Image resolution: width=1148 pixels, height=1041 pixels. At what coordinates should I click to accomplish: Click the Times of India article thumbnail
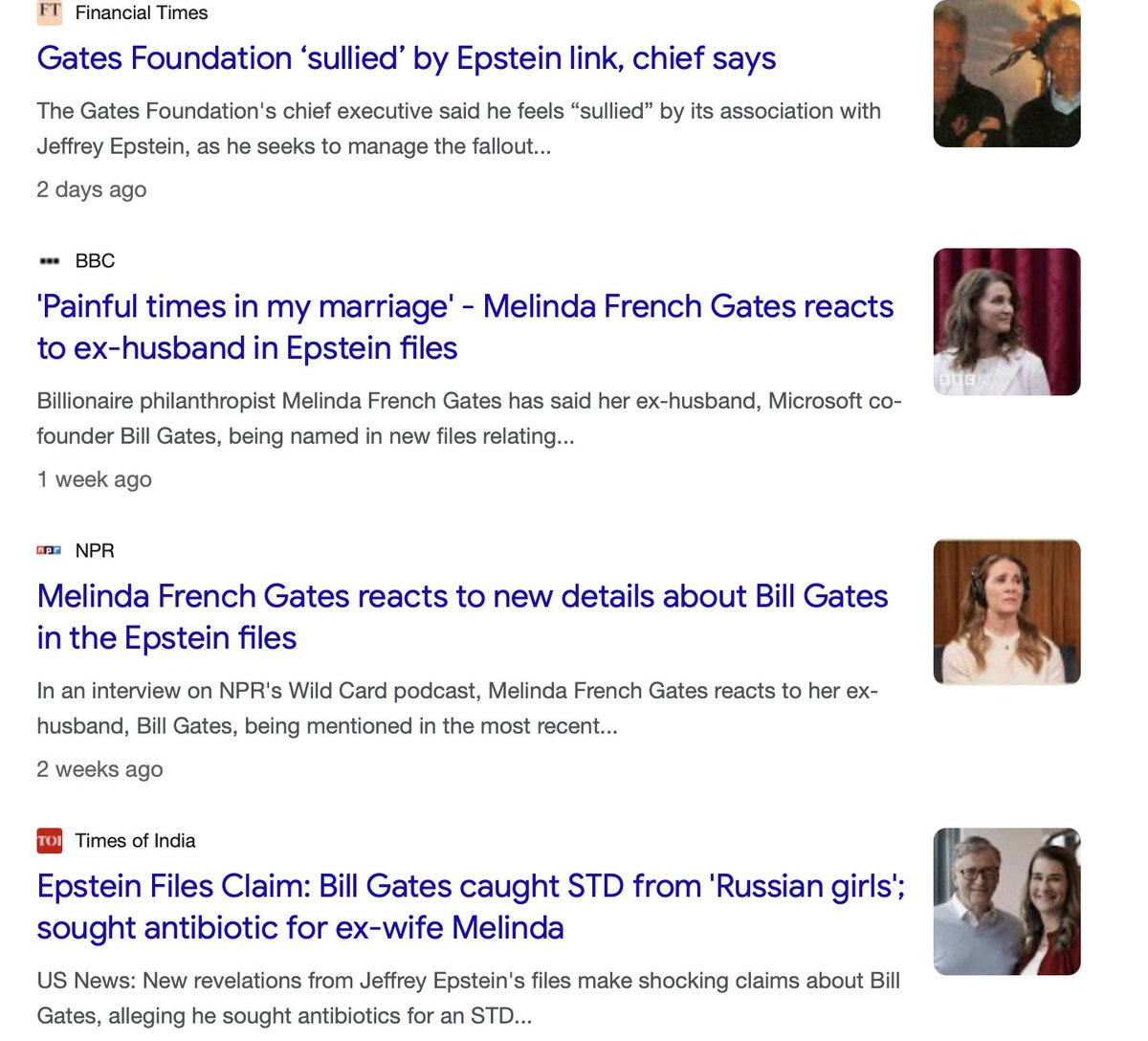1006,901
